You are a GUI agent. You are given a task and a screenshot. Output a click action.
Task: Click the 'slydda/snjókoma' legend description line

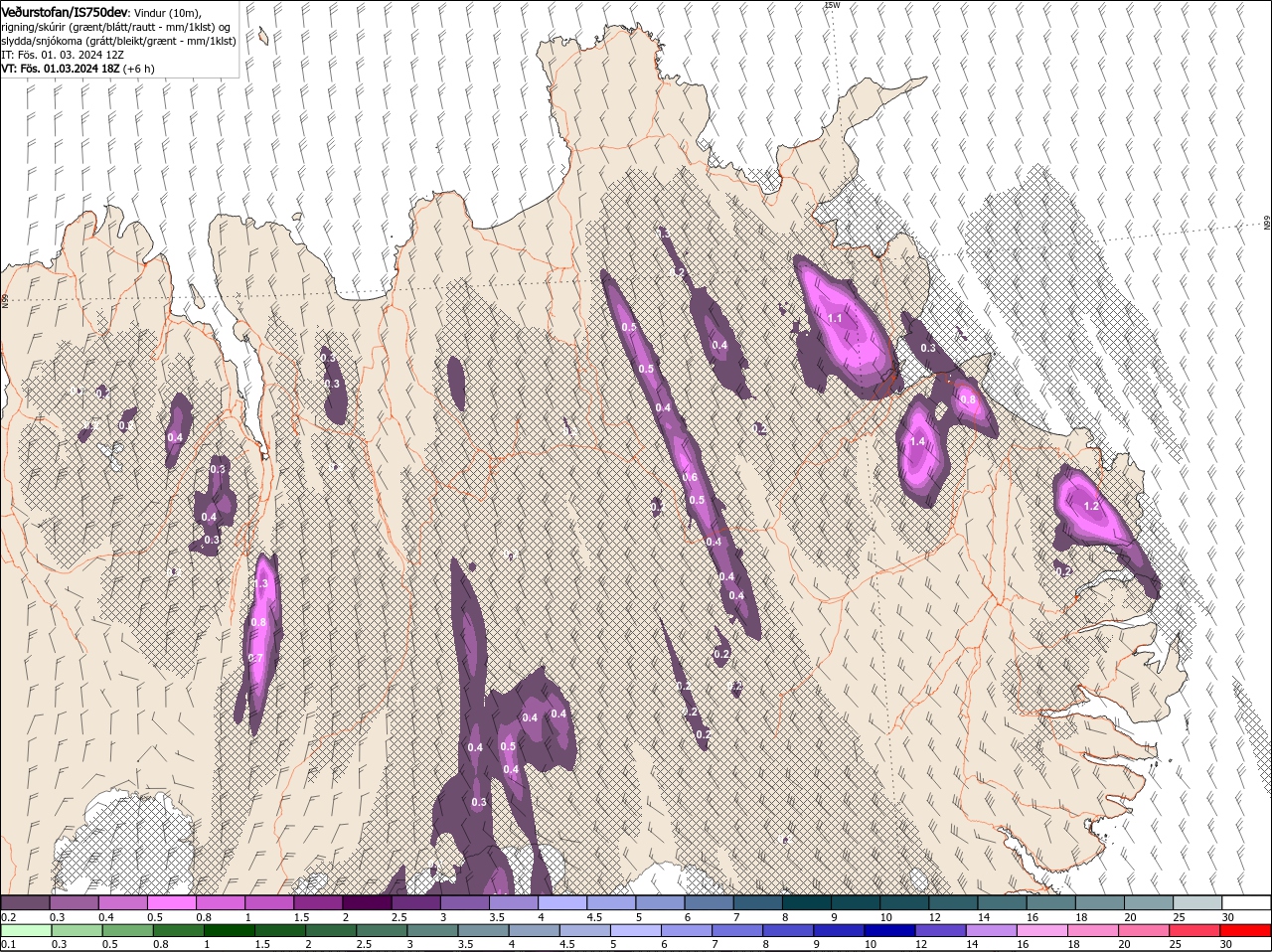click(119, 41)
